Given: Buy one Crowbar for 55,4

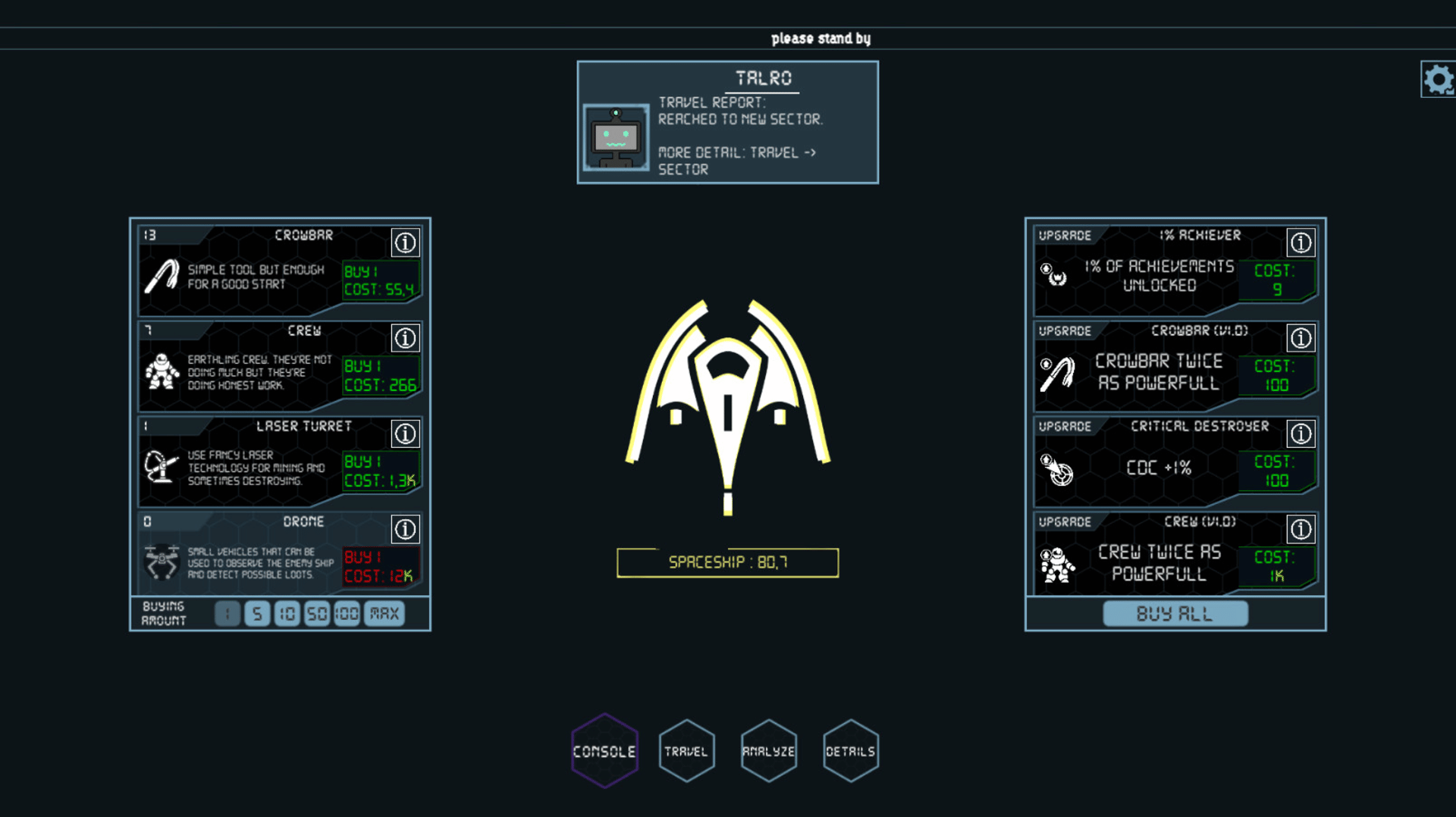Looking at the screenshot, I should pos(379,280).
